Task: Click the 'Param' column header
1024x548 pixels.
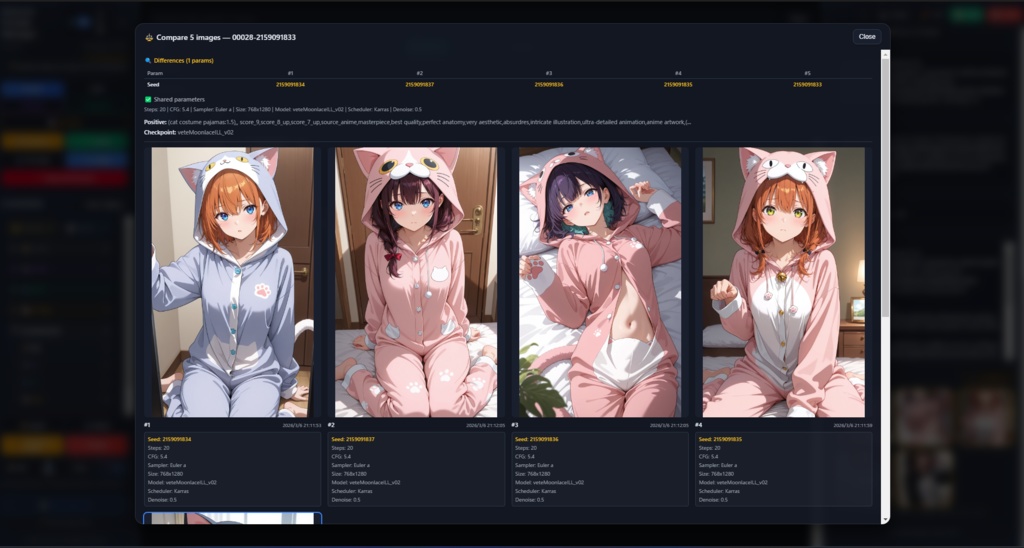Action: 155,73
